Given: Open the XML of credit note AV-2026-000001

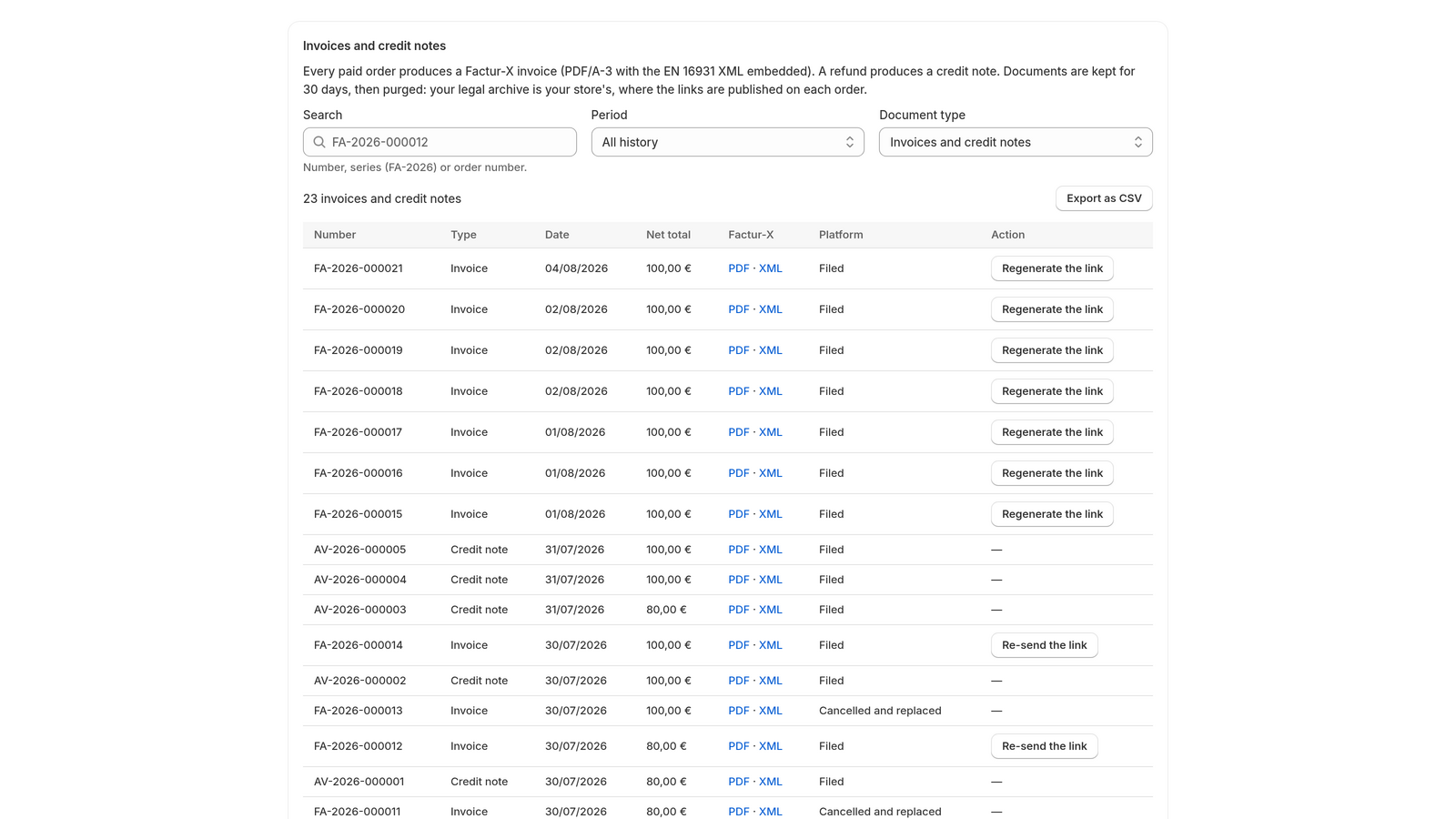Looking at the screenshot, I should [x=770, y=782].
